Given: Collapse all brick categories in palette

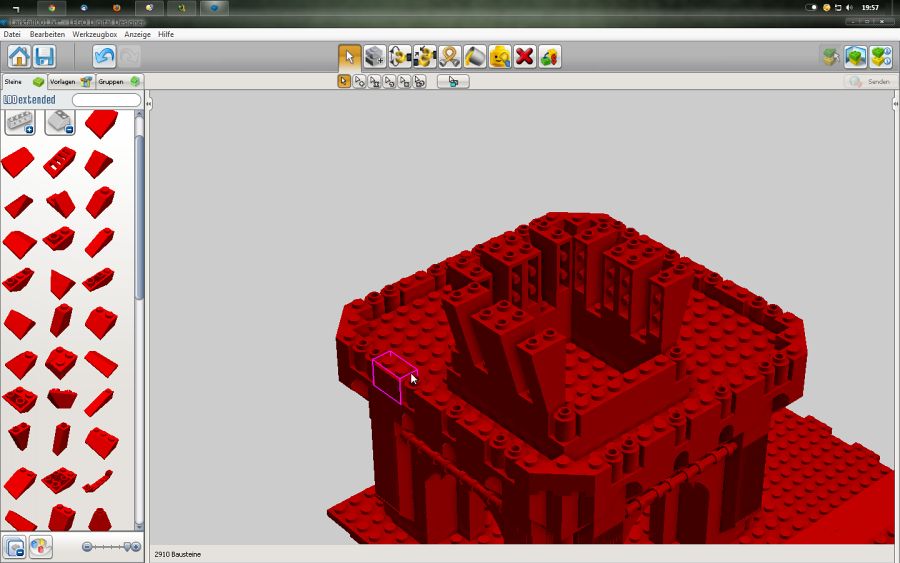Looking at the screenshot, I should coord(59,122).
